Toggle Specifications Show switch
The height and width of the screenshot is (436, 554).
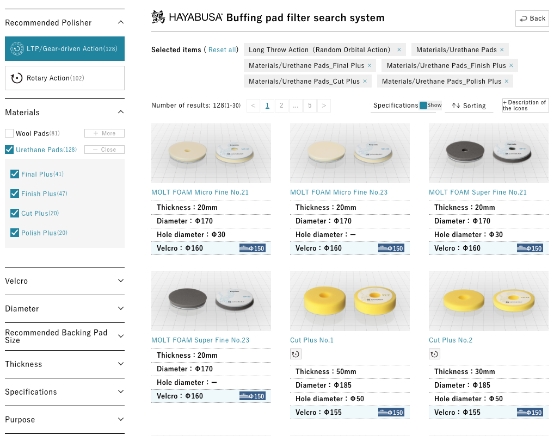click(x=430, y=105)
